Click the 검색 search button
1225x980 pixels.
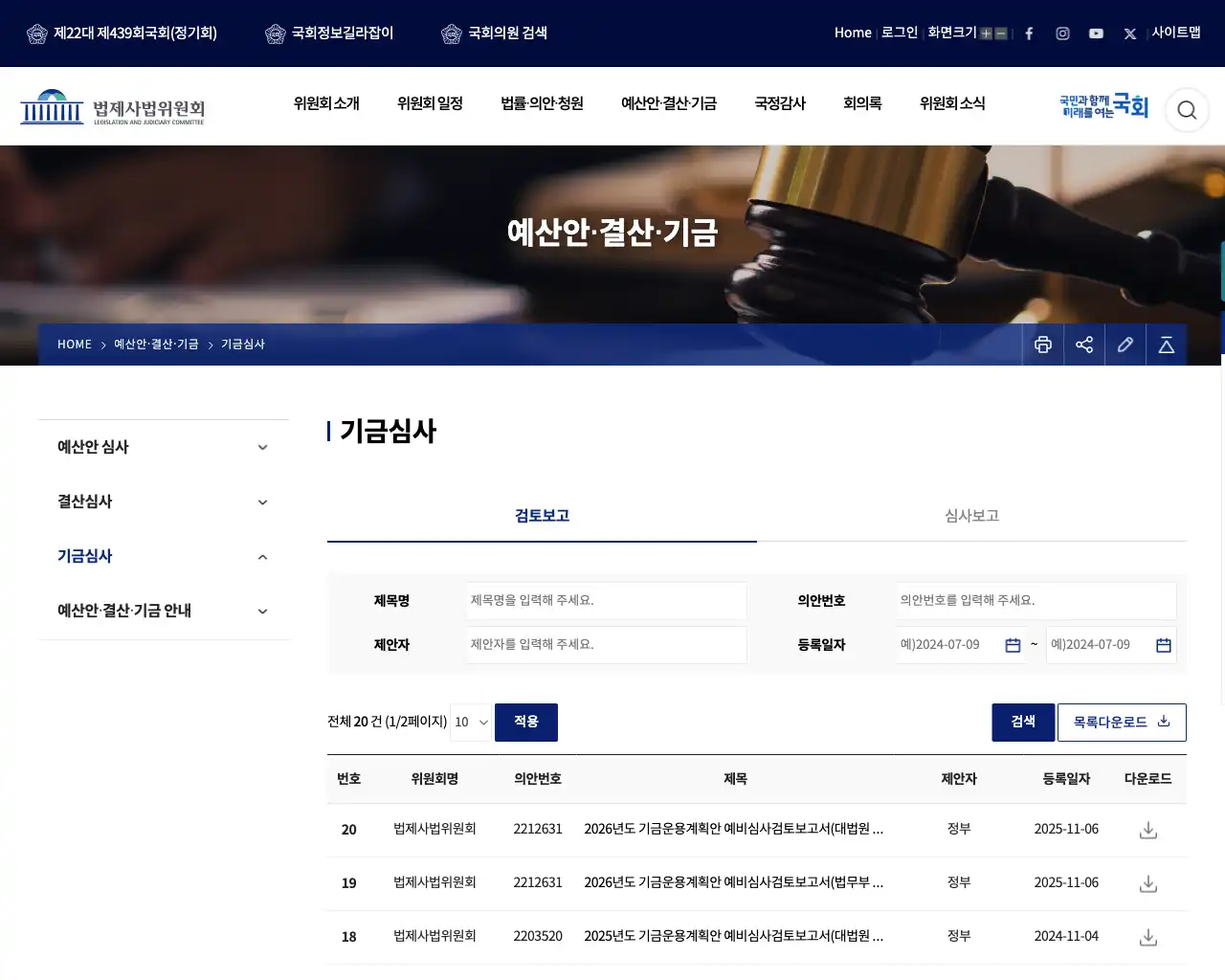tap(1023, 723)
